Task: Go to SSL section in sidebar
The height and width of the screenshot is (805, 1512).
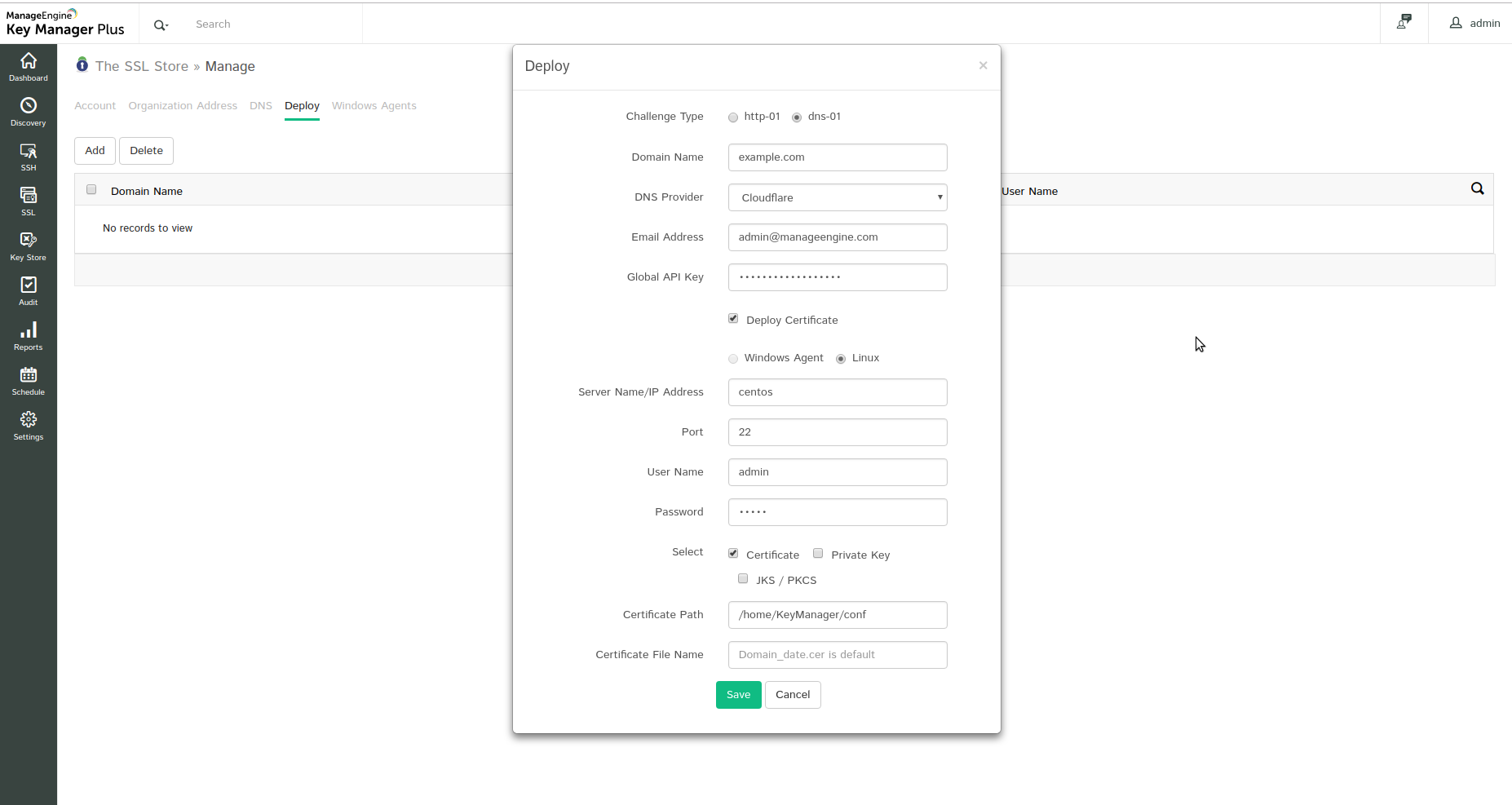Action: click(29, 201)
